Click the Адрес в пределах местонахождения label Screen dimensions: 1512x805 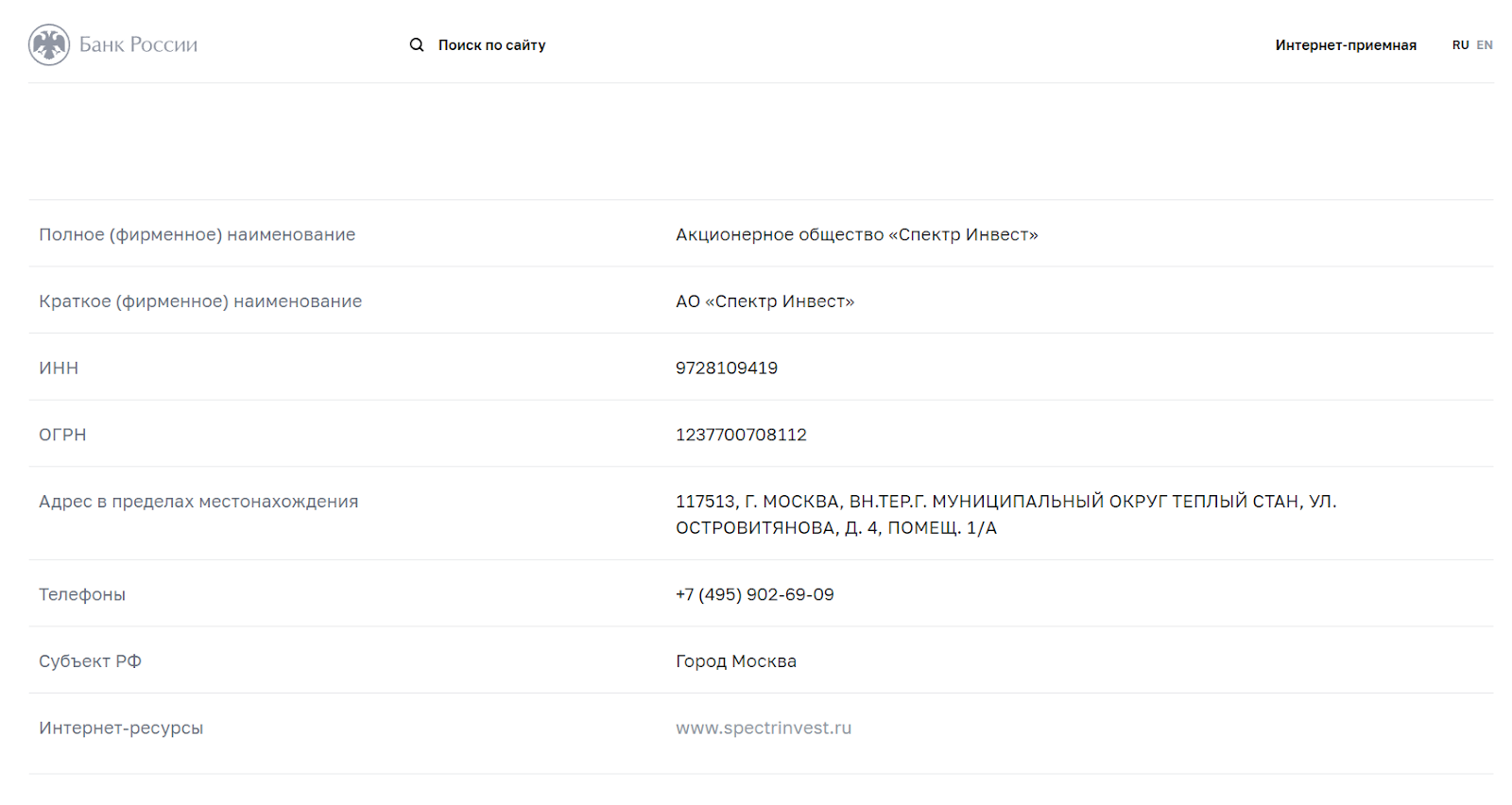(198, 502)
